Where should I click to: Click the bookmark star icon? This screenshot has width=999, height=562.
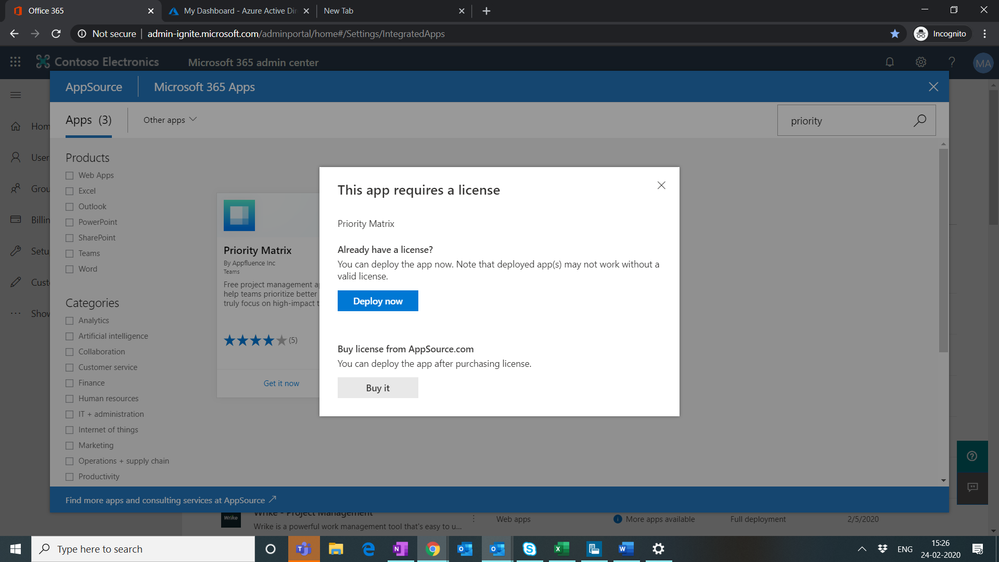[895, 34]
